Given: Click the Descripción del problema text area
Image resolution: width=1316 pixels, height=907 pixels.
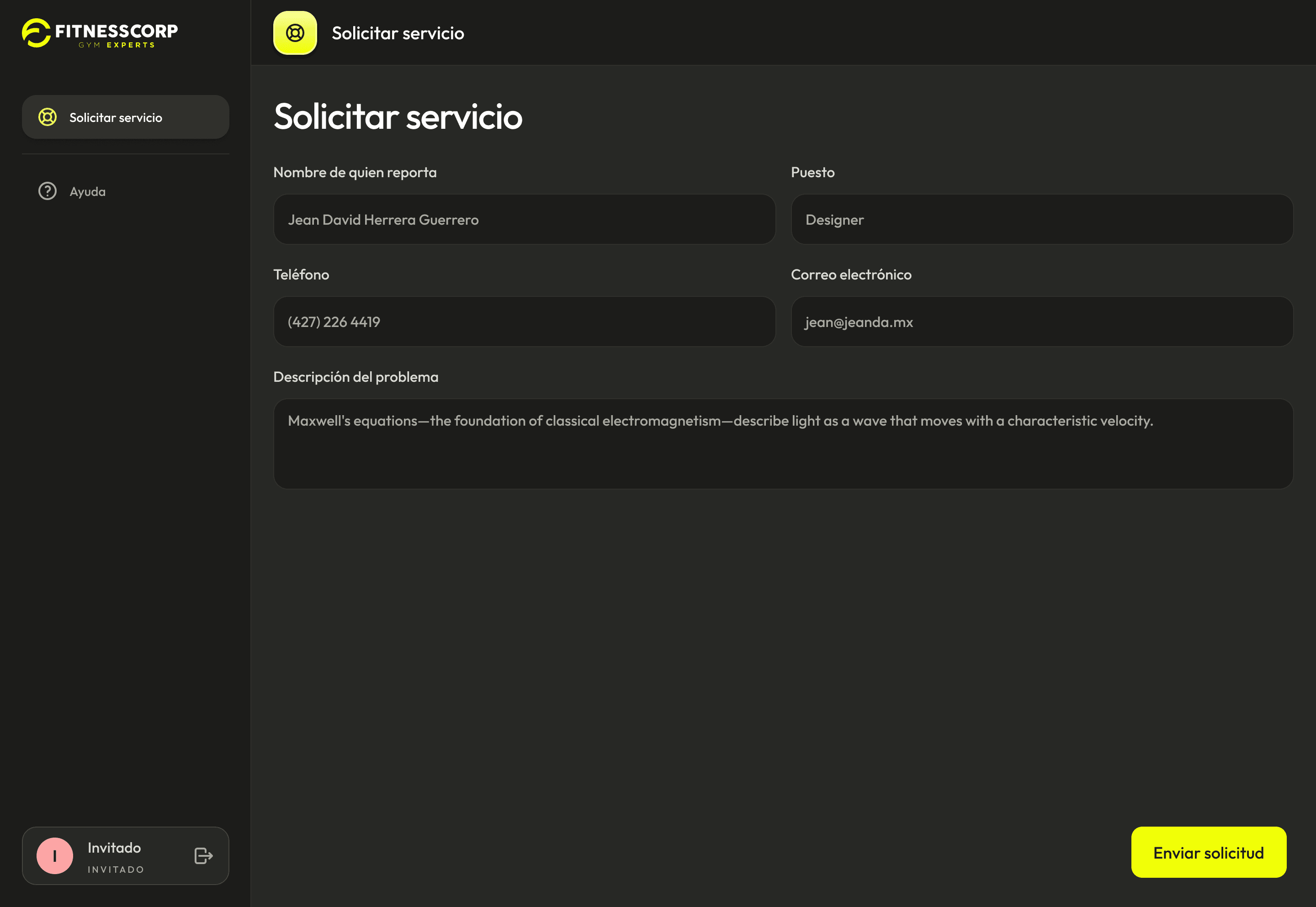Looking at the screenshot, I should (783, 444).
